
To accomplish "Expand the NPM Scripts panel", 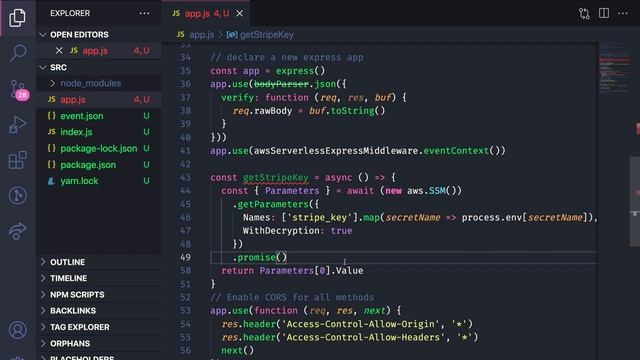I will [99, 295].
